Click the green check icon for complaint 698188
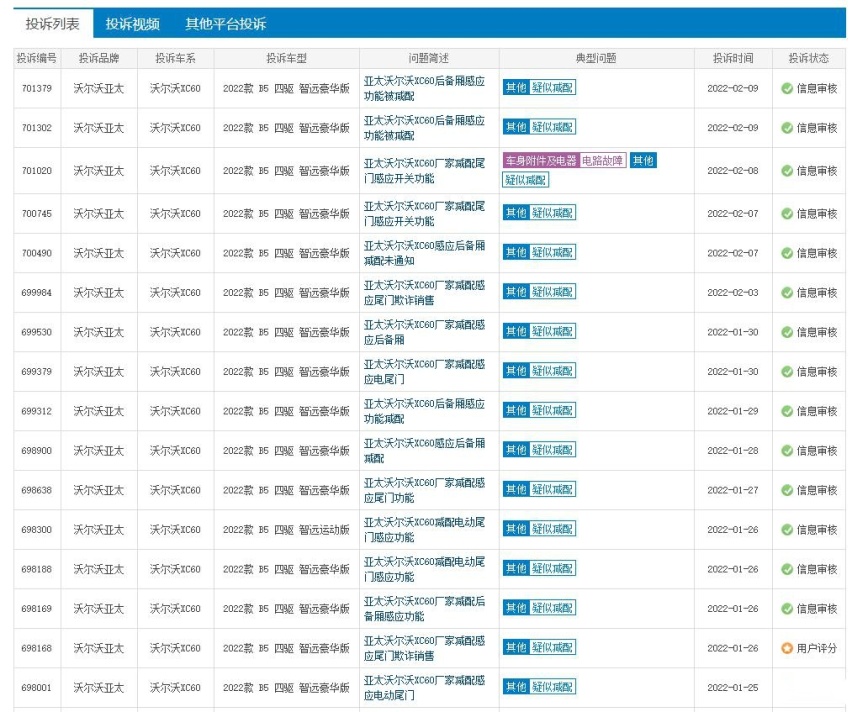The image size is (852, 712). [787, 569]
